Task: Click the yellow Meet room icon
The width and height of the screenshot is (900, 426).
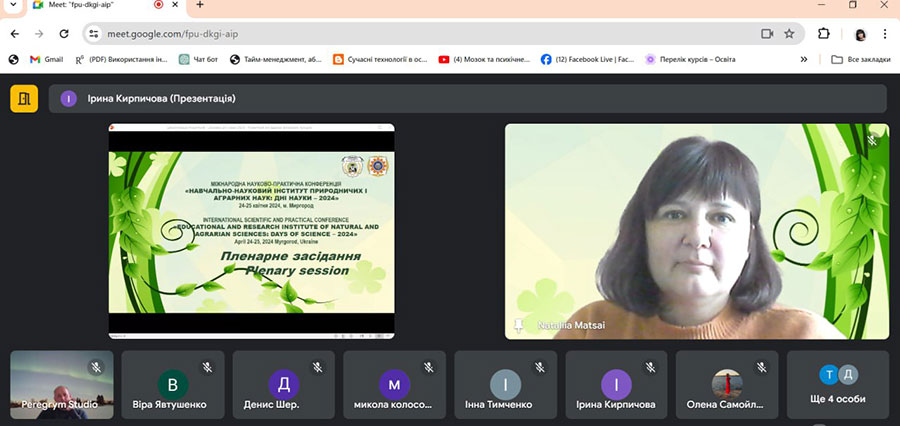Action: [24, 98]
